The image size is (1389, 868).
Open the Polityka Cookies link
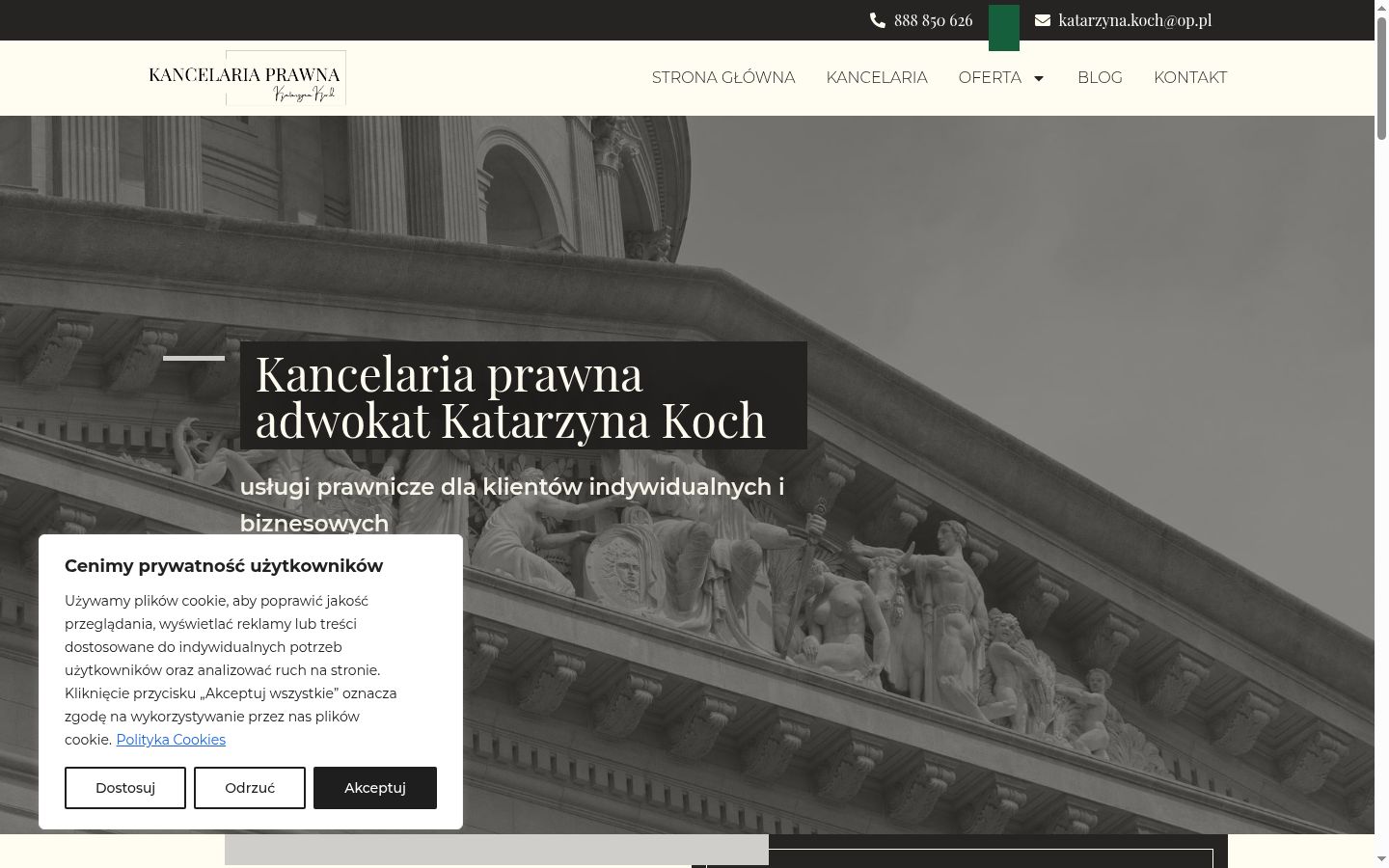point(171,740)
